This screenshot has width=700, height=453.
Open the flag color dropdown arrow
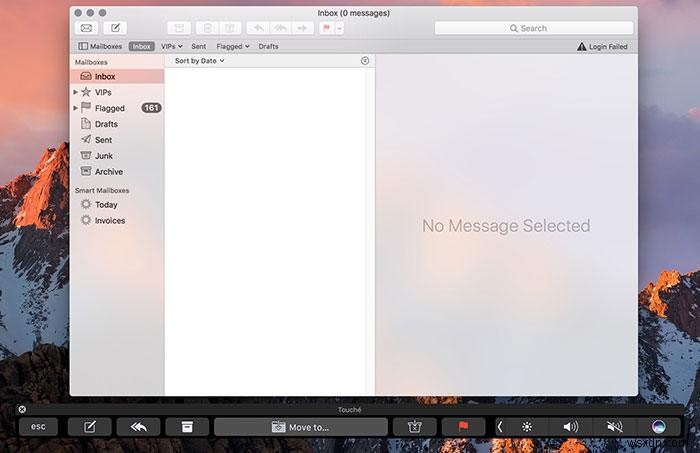point(340,28)
